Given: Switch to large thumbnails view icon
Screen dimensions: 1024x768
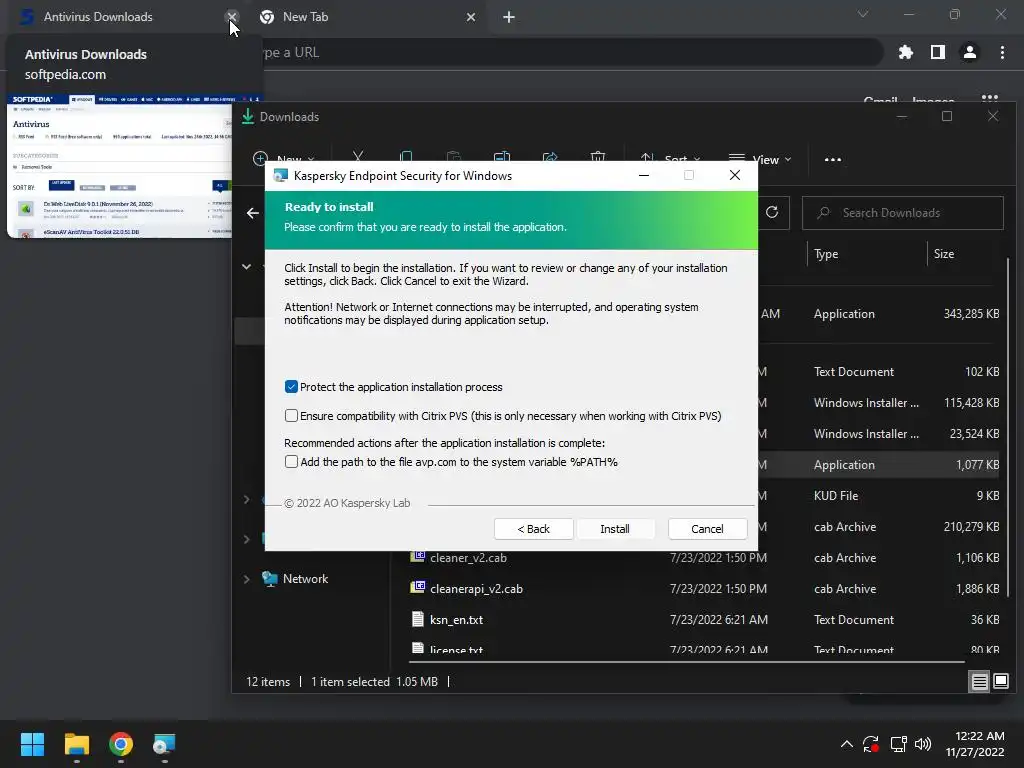Looking at the screenshot, I should coord(1000,682).
